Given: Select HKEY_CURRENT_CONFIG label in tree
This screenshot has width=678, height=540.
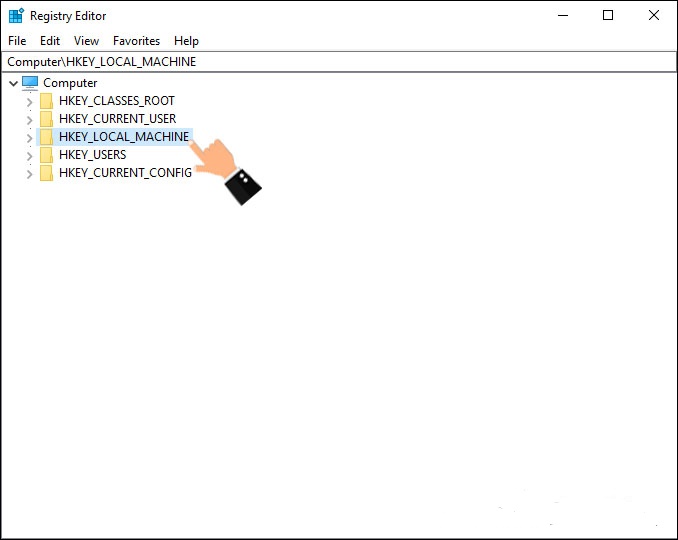Looking at the screenshot, I should (x=125, y=173).
